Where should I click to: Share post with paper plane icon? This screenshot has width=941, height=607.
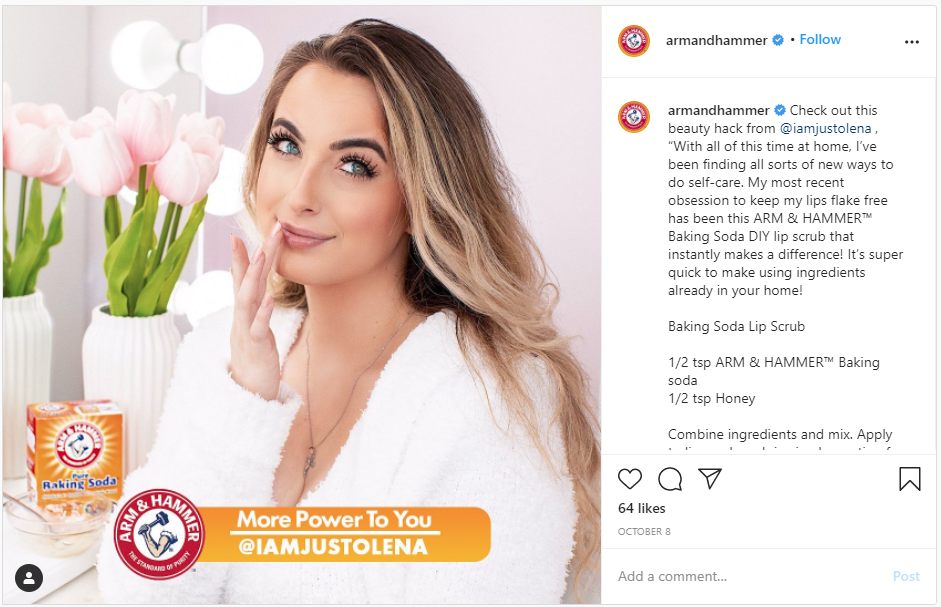710,479
